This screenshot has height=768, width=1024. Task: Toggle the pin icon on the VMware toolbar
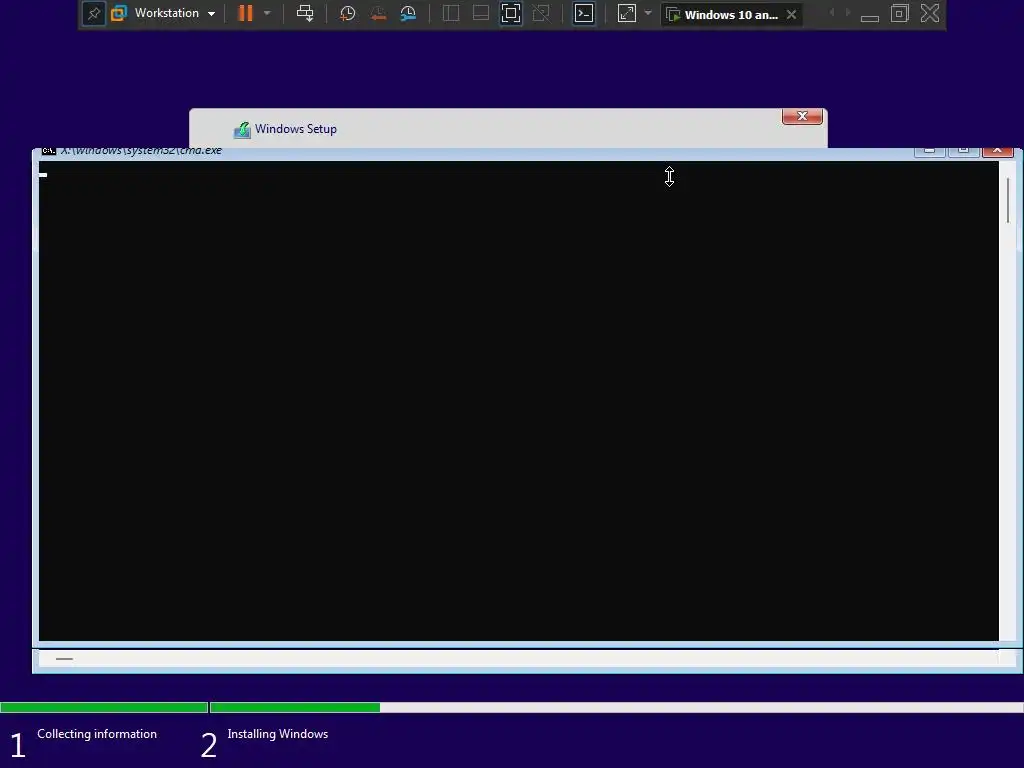(93, 14)
